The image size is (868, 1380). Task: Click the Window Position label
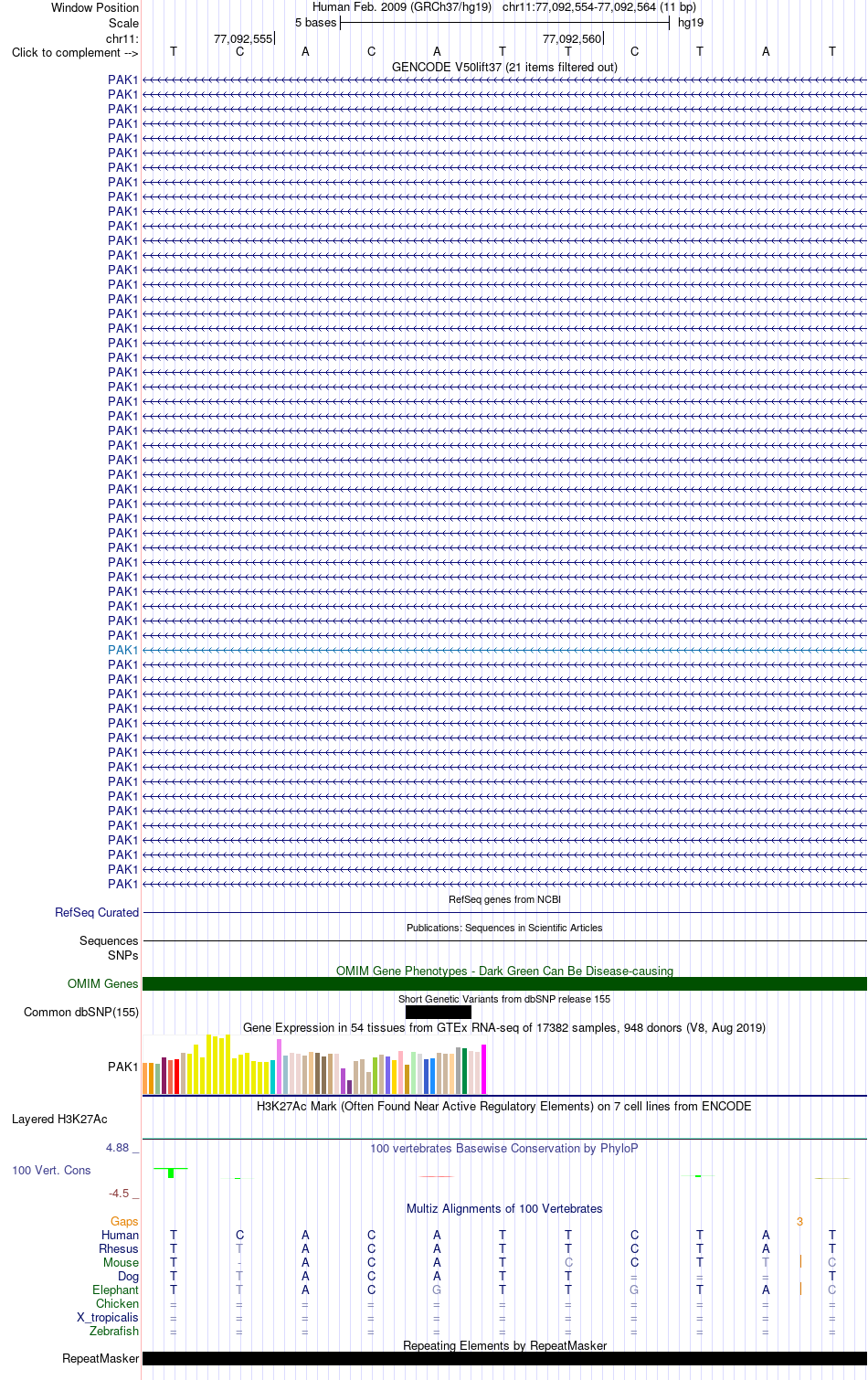coord(95,7)
